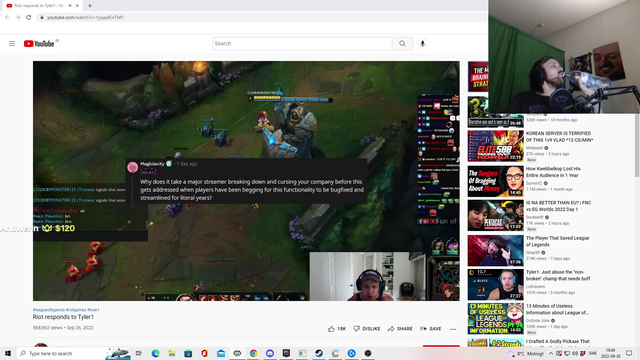Show hidden system tray icons

[551, 353]
